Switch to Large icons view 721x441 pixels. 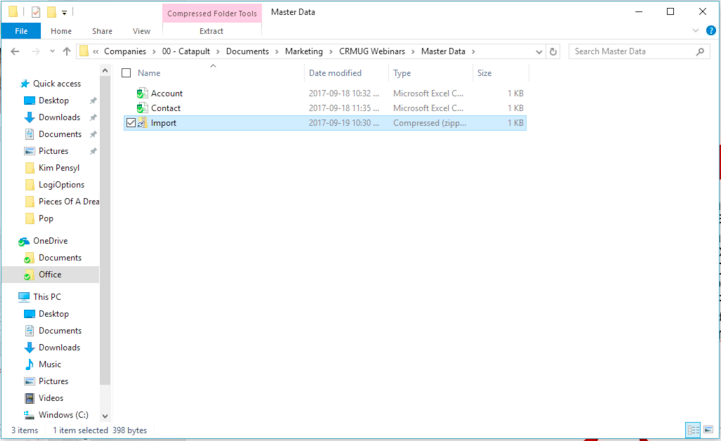708,430
